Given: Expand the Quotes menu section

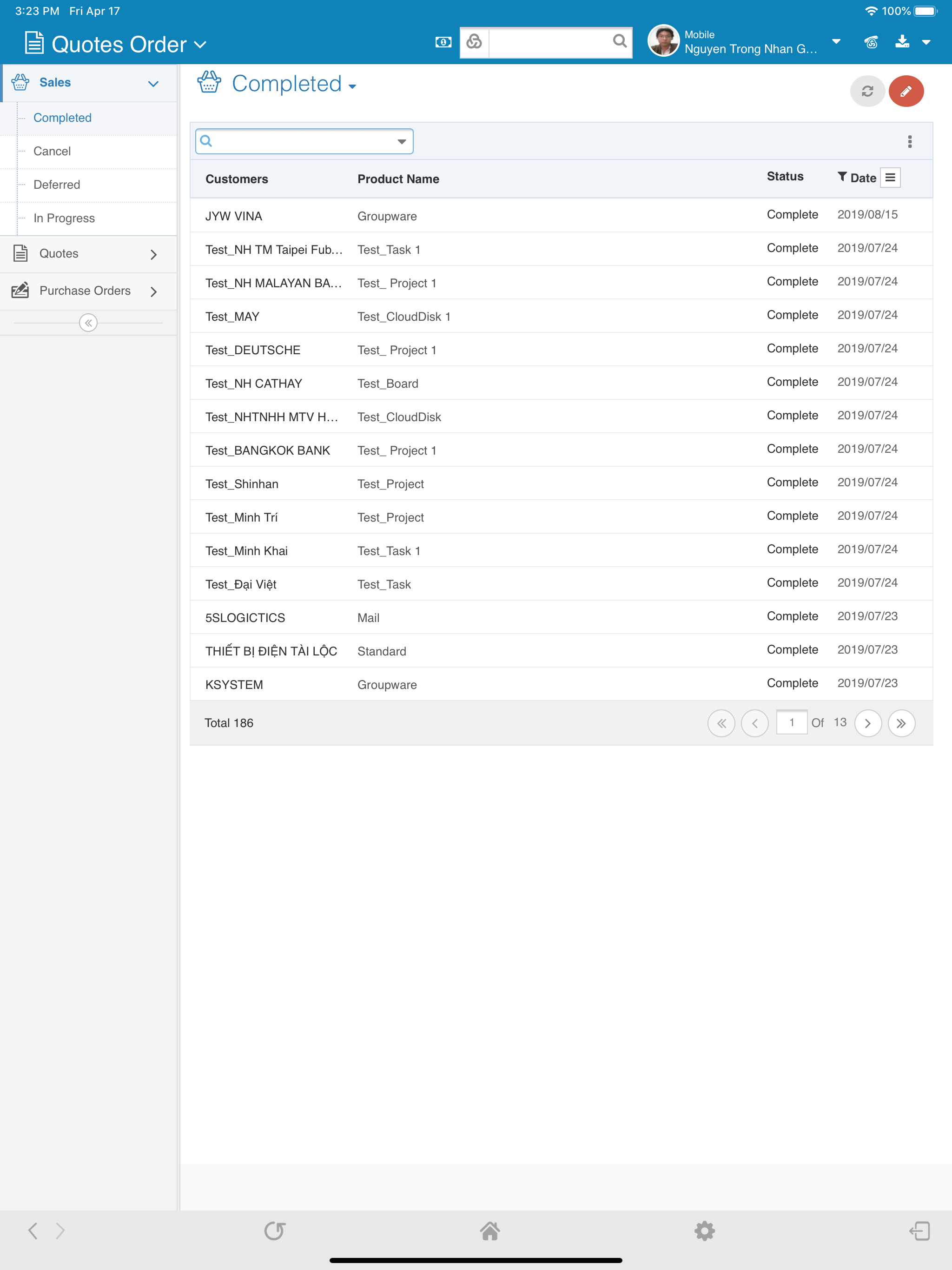Looking at the screenshot, I should pyautogui.click(x=153, y=254).
